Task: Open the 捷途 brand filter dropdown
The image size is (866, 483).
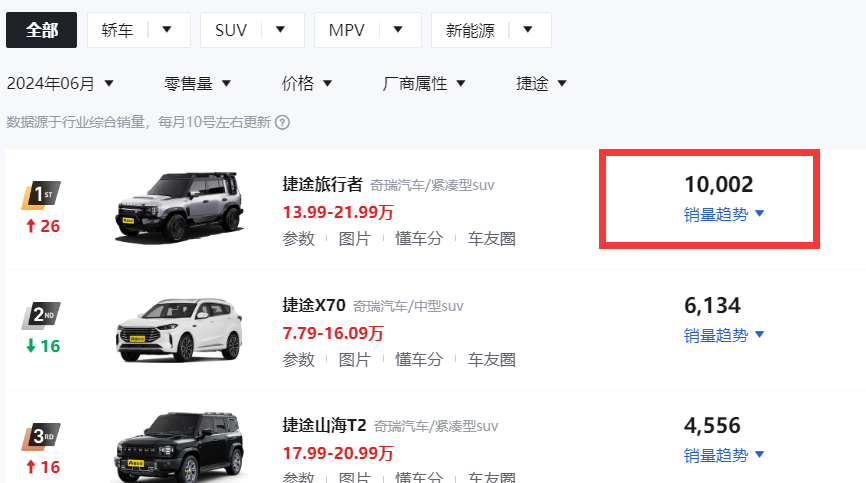Action: tap(541, 83)
